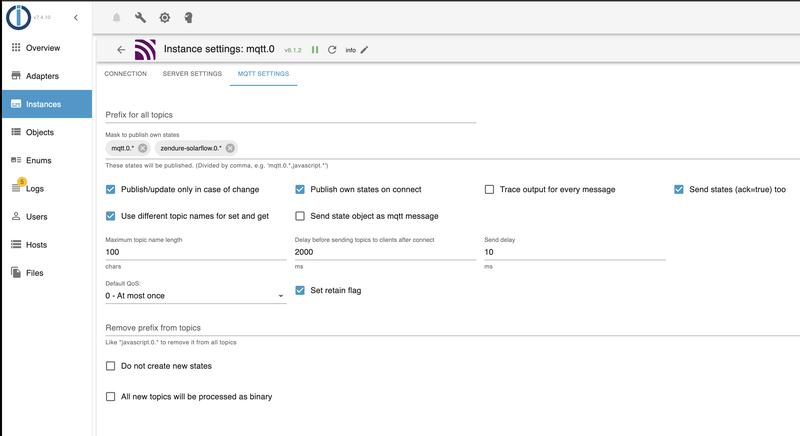Edit the delay before sending topics field
The height and width of the screenshot is (436, 800).
point(385,252)
